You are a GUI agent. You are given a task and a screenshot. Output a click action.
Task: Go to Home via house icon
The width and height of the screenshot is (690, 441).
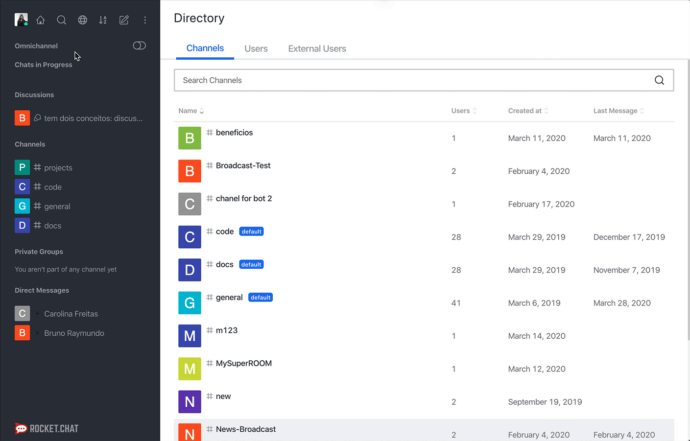[40, 20]
